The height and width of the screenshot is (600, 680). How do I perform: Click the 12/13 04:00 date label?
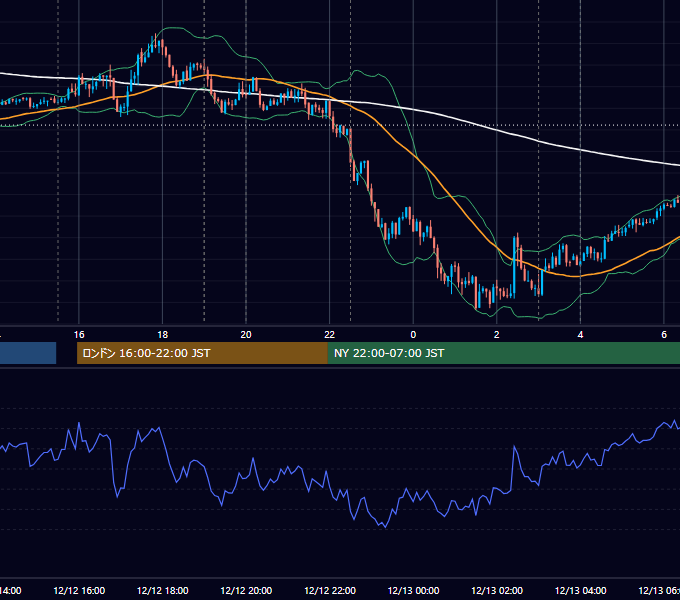580,590
